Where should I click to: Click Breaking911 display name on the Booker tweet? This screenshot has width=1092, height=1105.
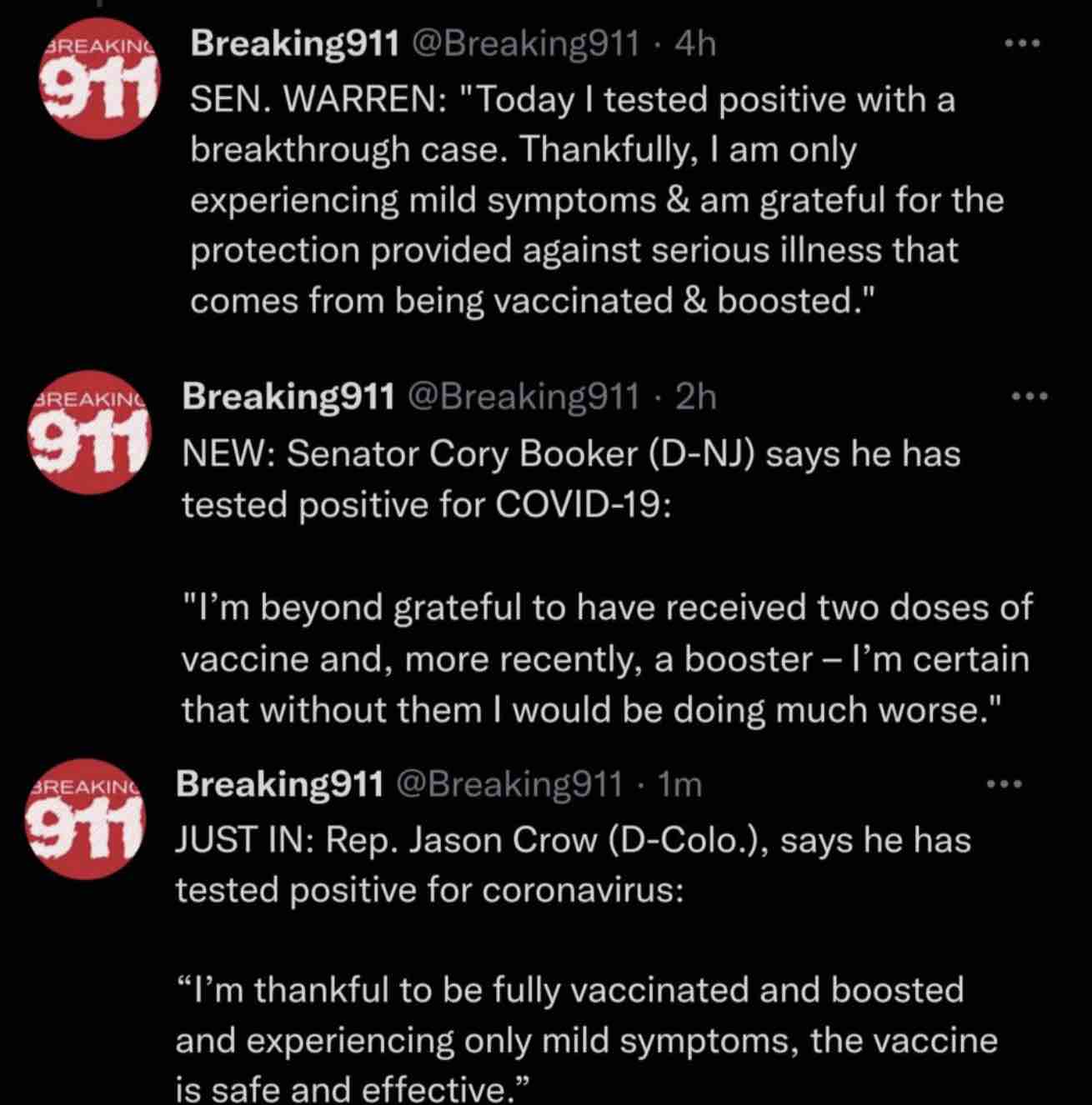(x=288, y=397)
